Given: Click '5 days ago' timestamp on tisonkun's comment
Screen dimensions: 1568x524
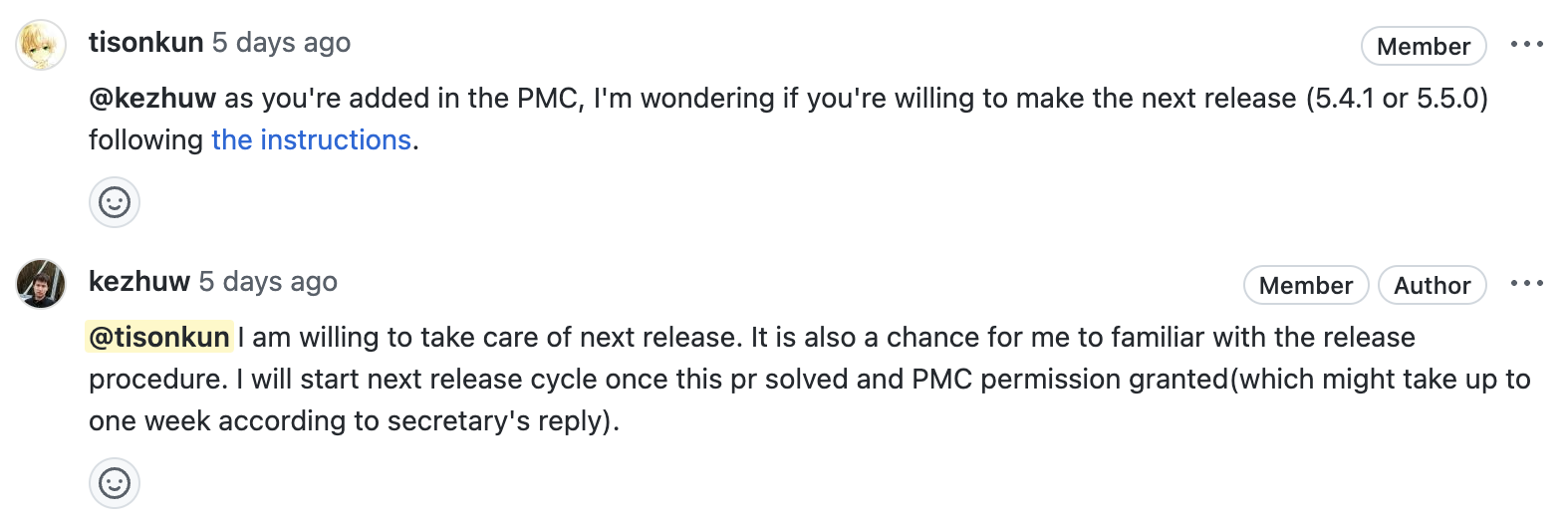Looking at the screenshot, I should 281,43.
